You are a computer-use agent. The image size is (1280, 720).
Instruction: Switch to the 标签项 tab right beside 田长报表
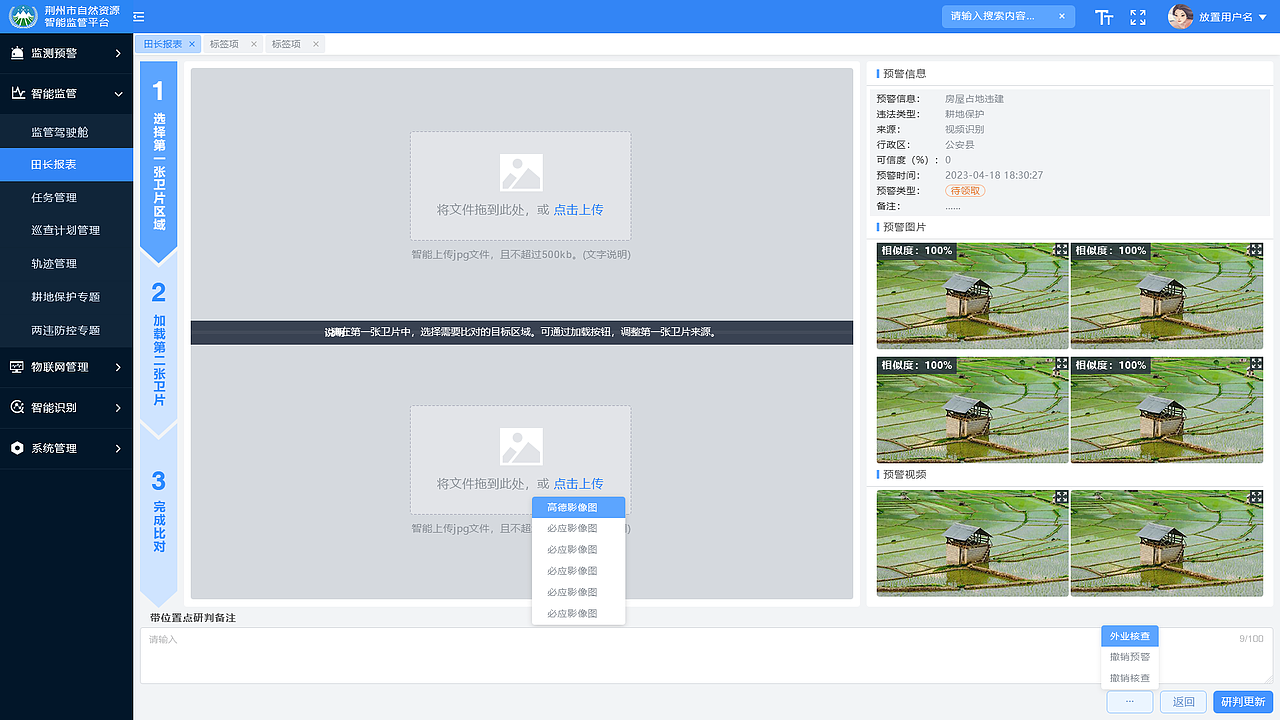pos(233,44)
